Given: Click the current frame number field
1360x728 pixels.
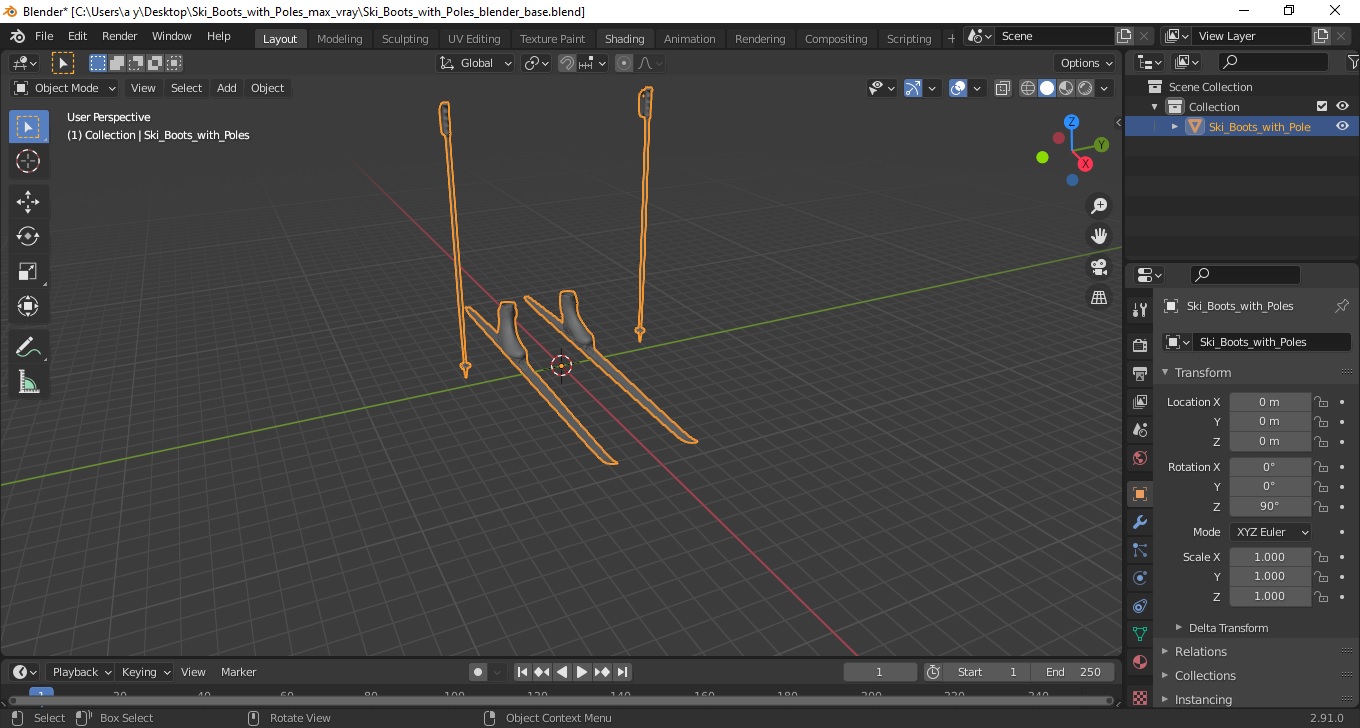Looking at the screenshot, I should click(880, 672).
